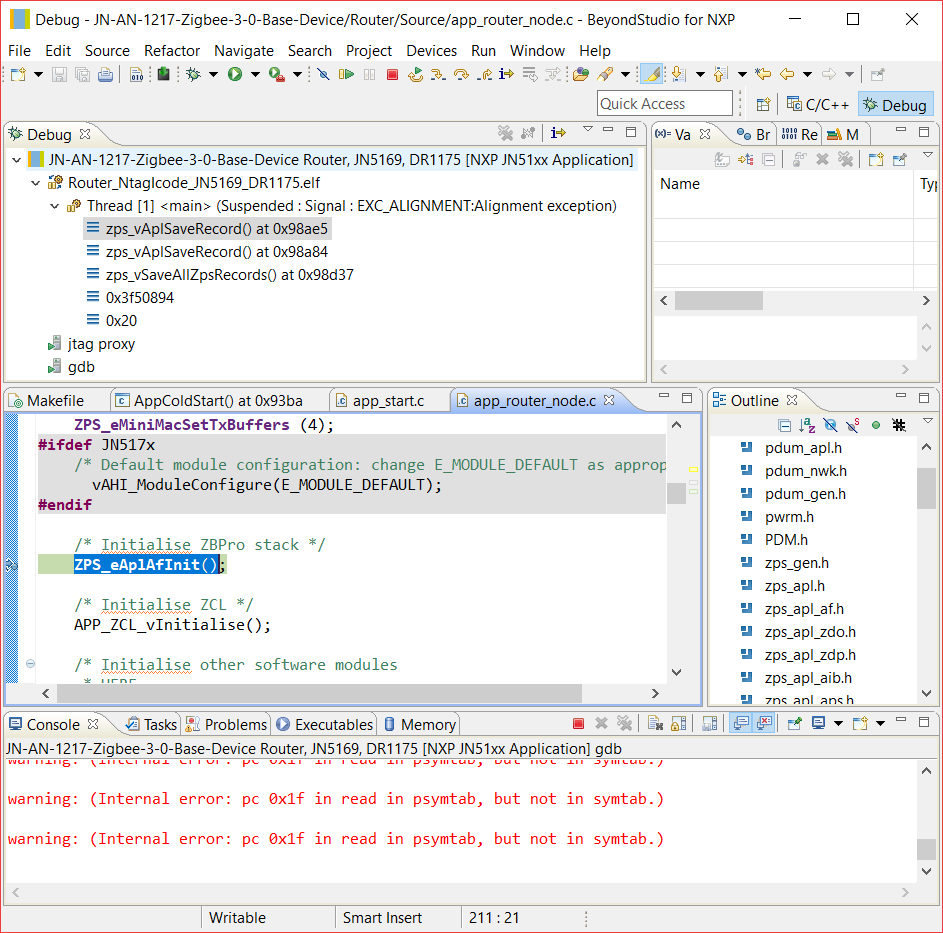The width and height of the screenshot is (943, 933).
Task: Click the green Run launch icon
Action: (235, 75)
